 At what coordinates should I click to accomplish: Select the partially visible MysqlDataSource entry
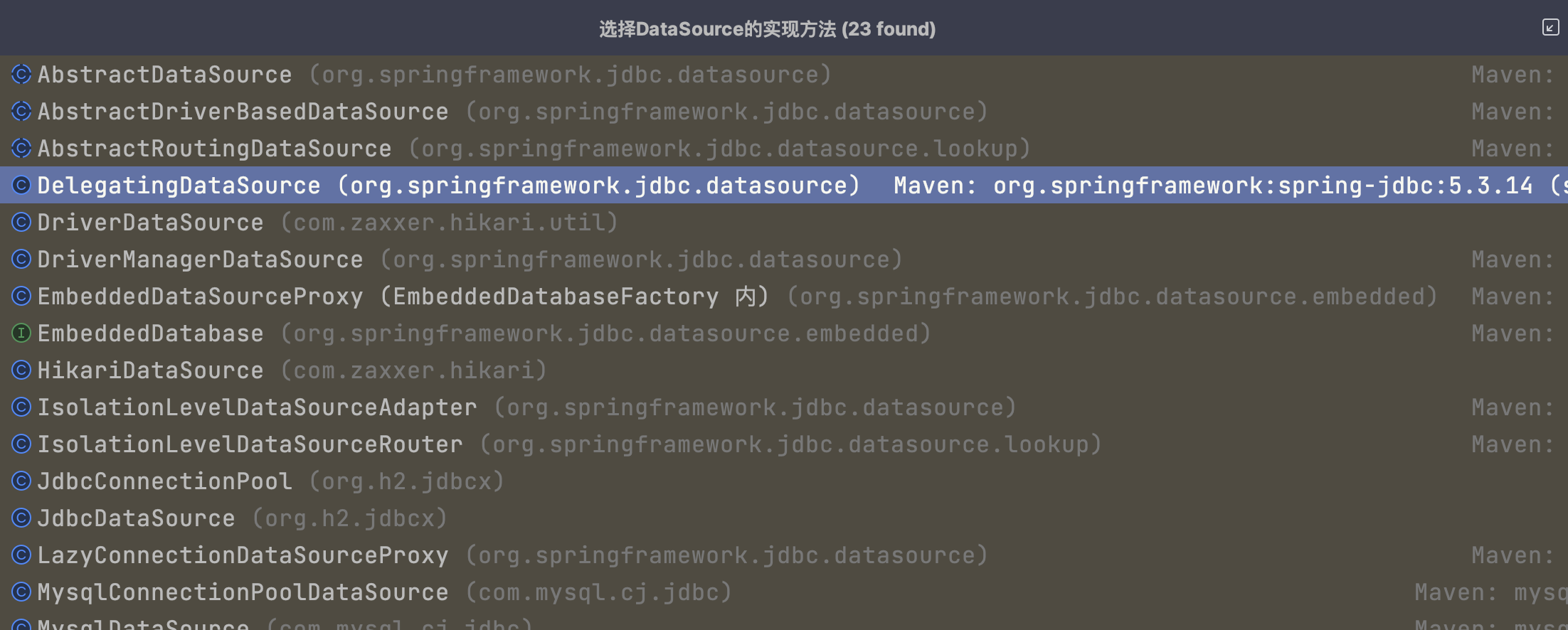pos(143,624)
